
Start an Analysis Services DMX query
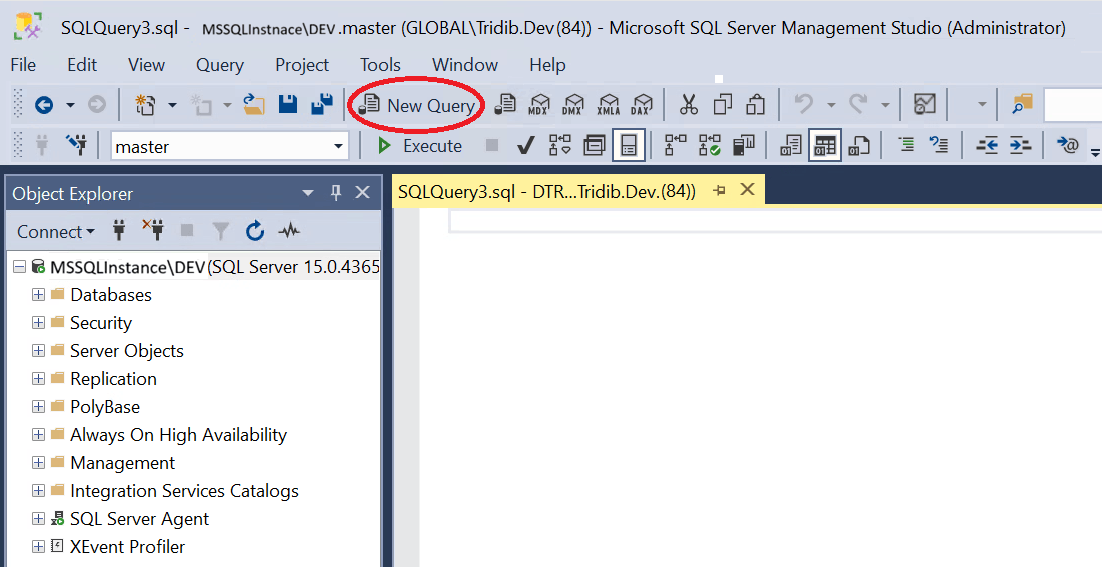[573, 105]
